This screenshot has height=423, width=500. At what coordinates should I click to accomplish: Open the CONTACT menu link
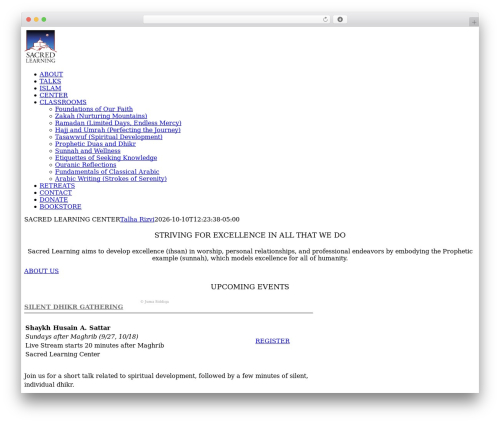click(x=56, y=193)
